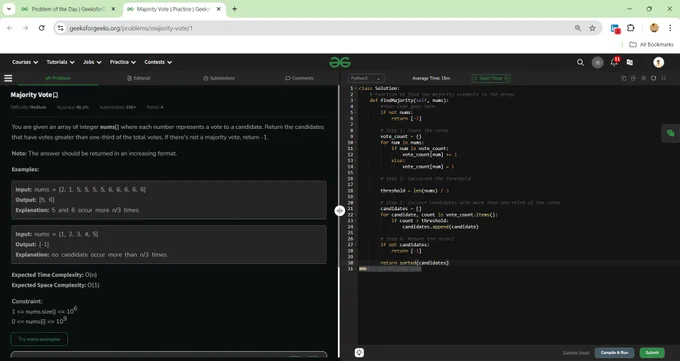
Task: Bookmark this page star icon
Action: coord(592,28)
